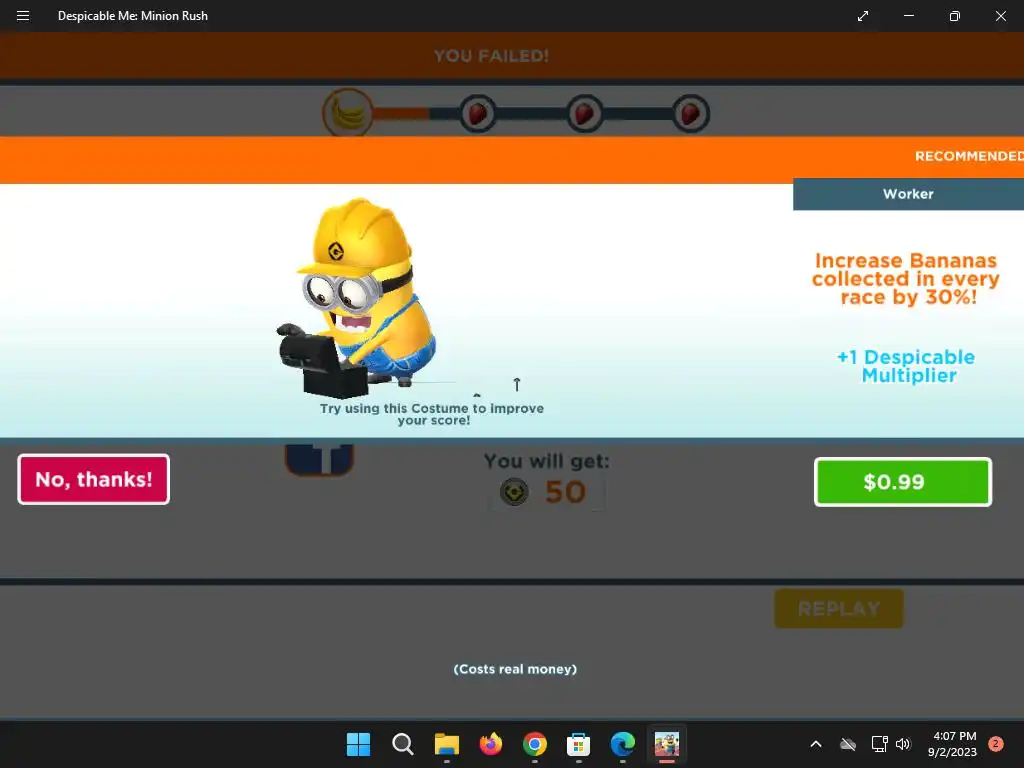Screen dimensions: 1024x768
Task: Launch Microsoft Edge from the taskbar
Action: tap(622, 744)
